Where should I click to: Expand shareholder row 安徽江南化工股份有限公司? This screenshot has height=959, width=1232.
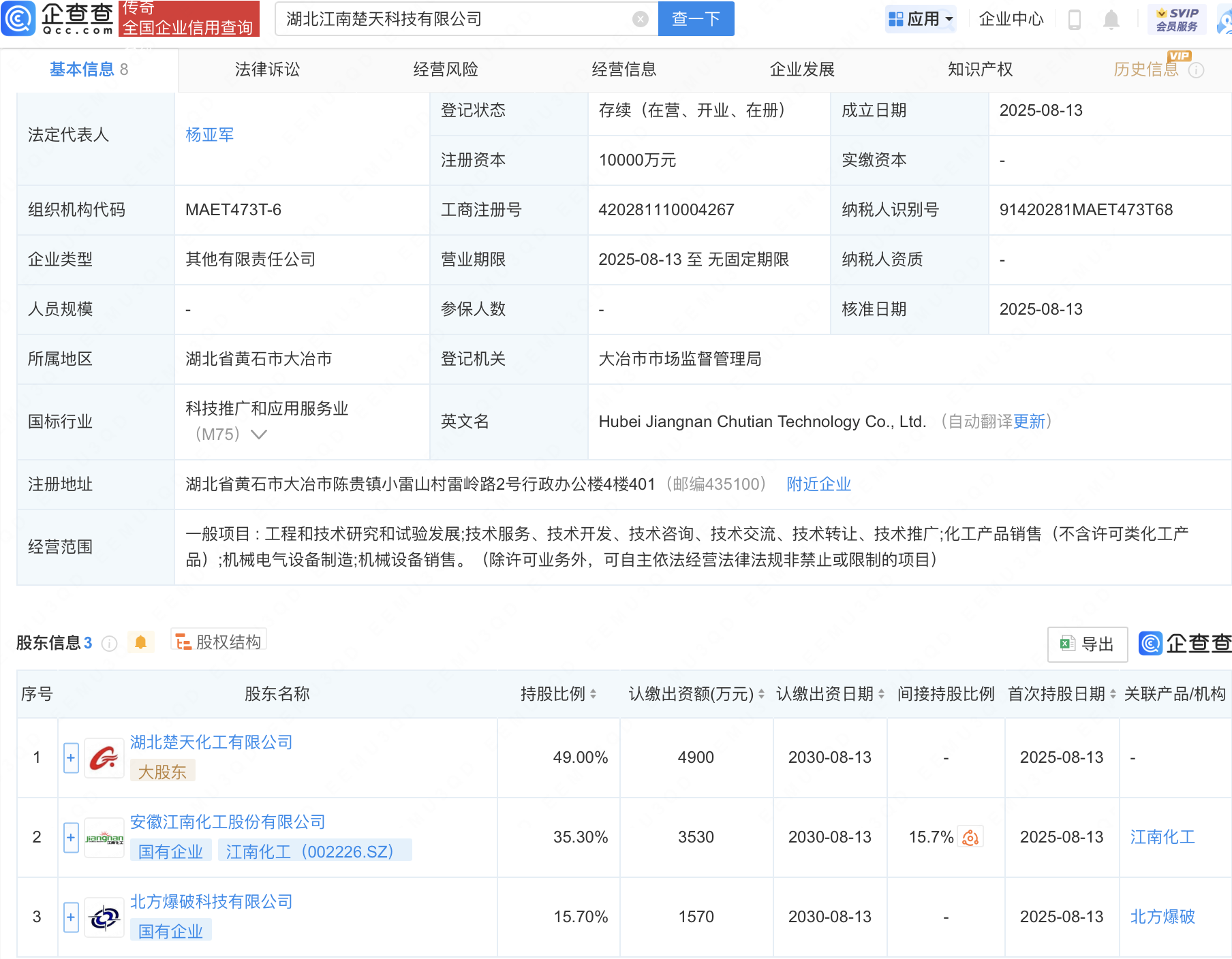(x=71, y=838)
